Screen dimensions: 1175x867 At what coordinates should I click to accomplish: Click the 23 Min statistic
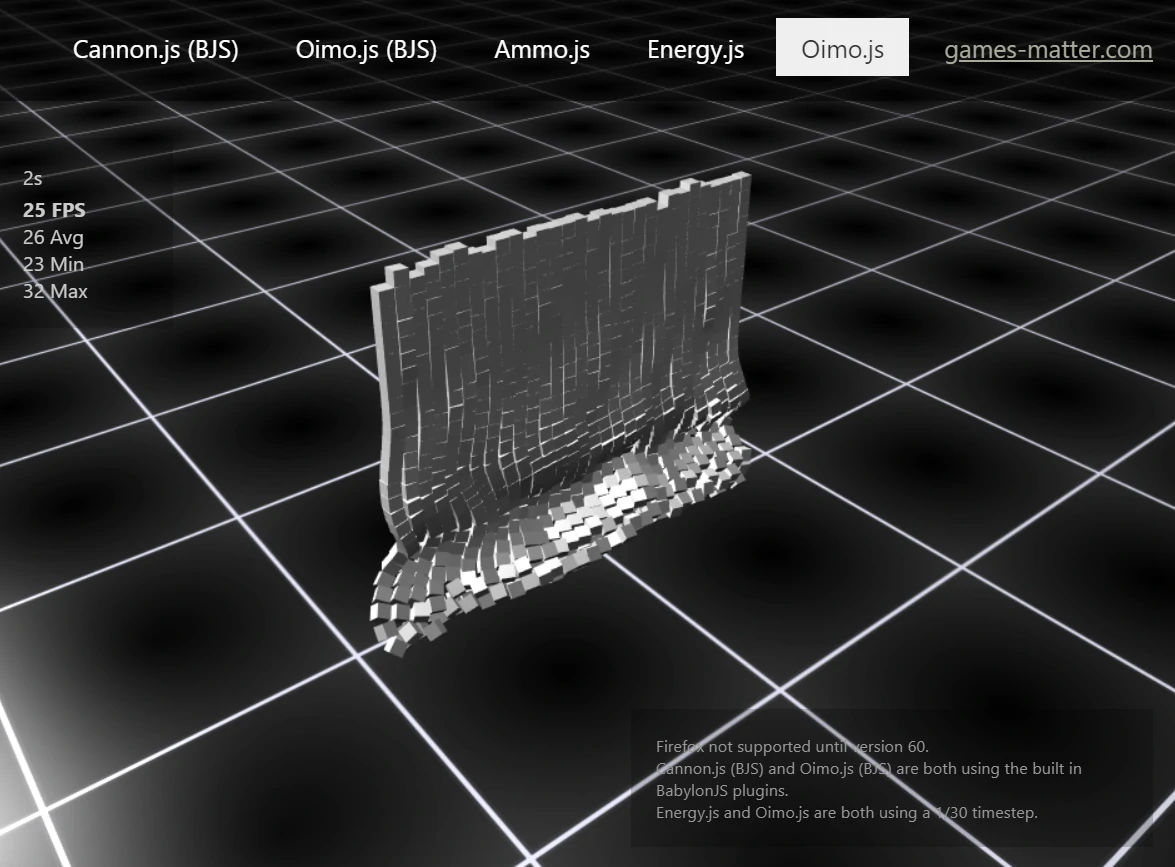pos(53,264)
